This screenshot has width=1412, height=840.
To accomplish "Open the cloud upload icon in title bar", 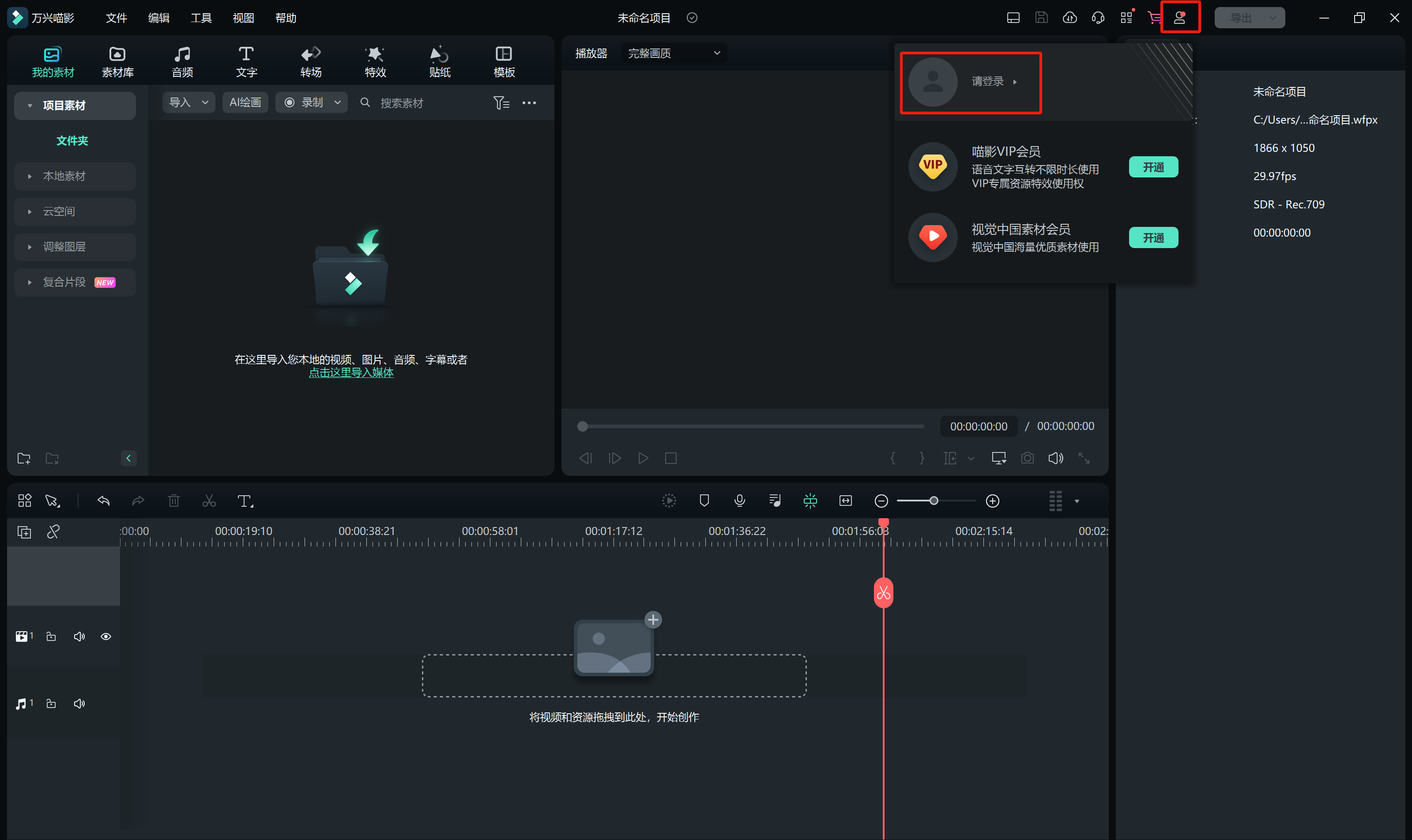I will coord(1069,18).
